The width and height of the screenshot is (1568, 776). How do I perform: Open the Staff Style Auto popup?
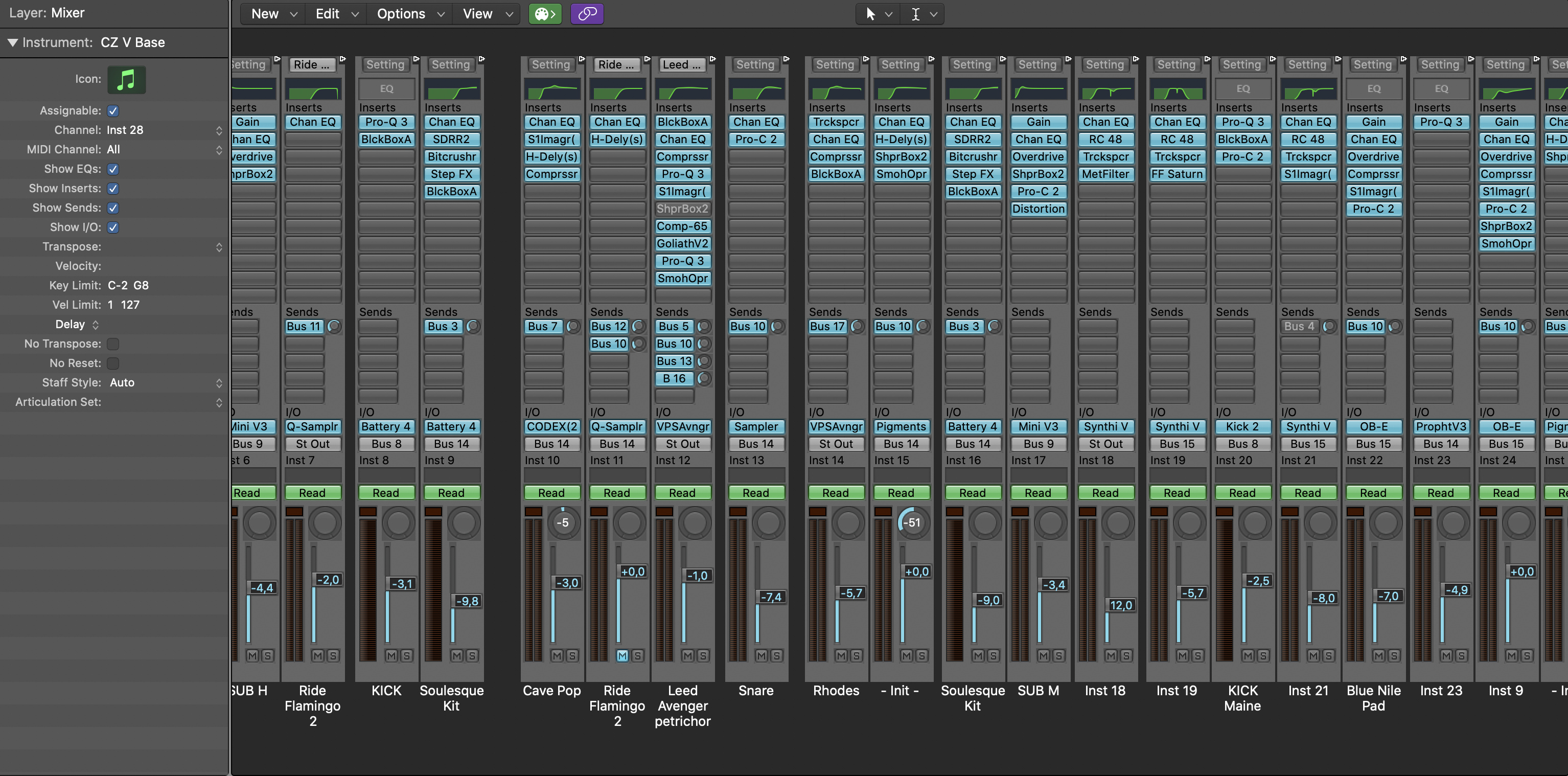pos(165,383)
